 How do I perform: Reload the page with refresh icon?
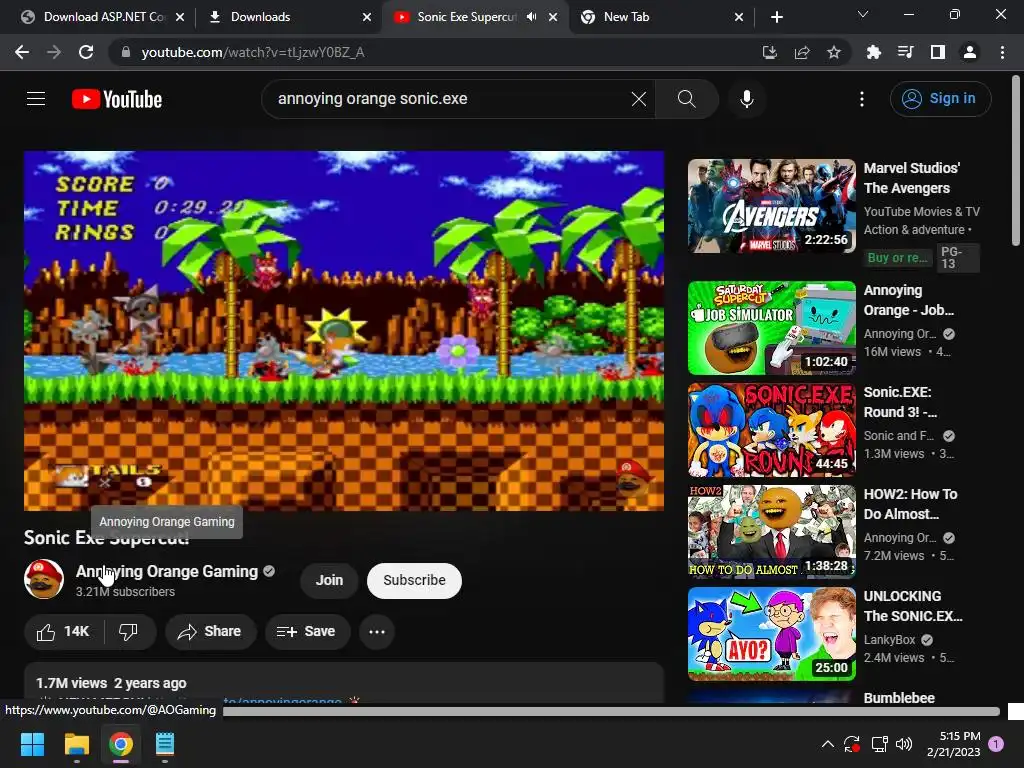click(x=86, y=52)
